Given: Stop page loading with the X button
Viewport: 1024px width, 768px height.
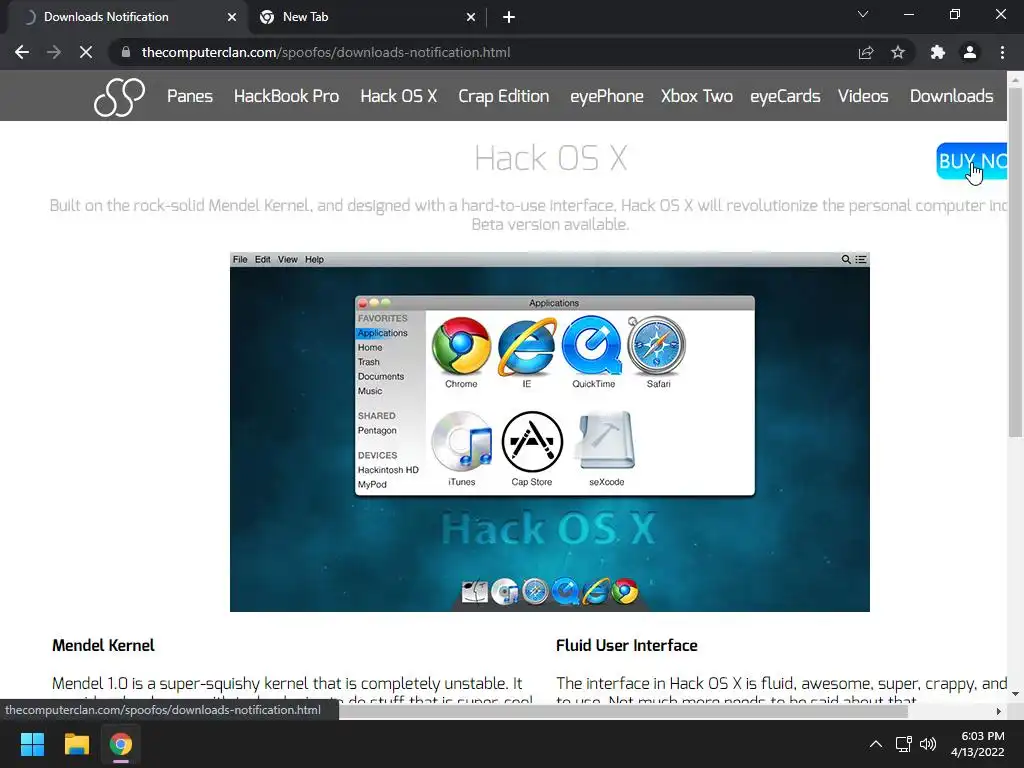Looking at the screenshot, I should pyautogui.click(x=86, y=52).
